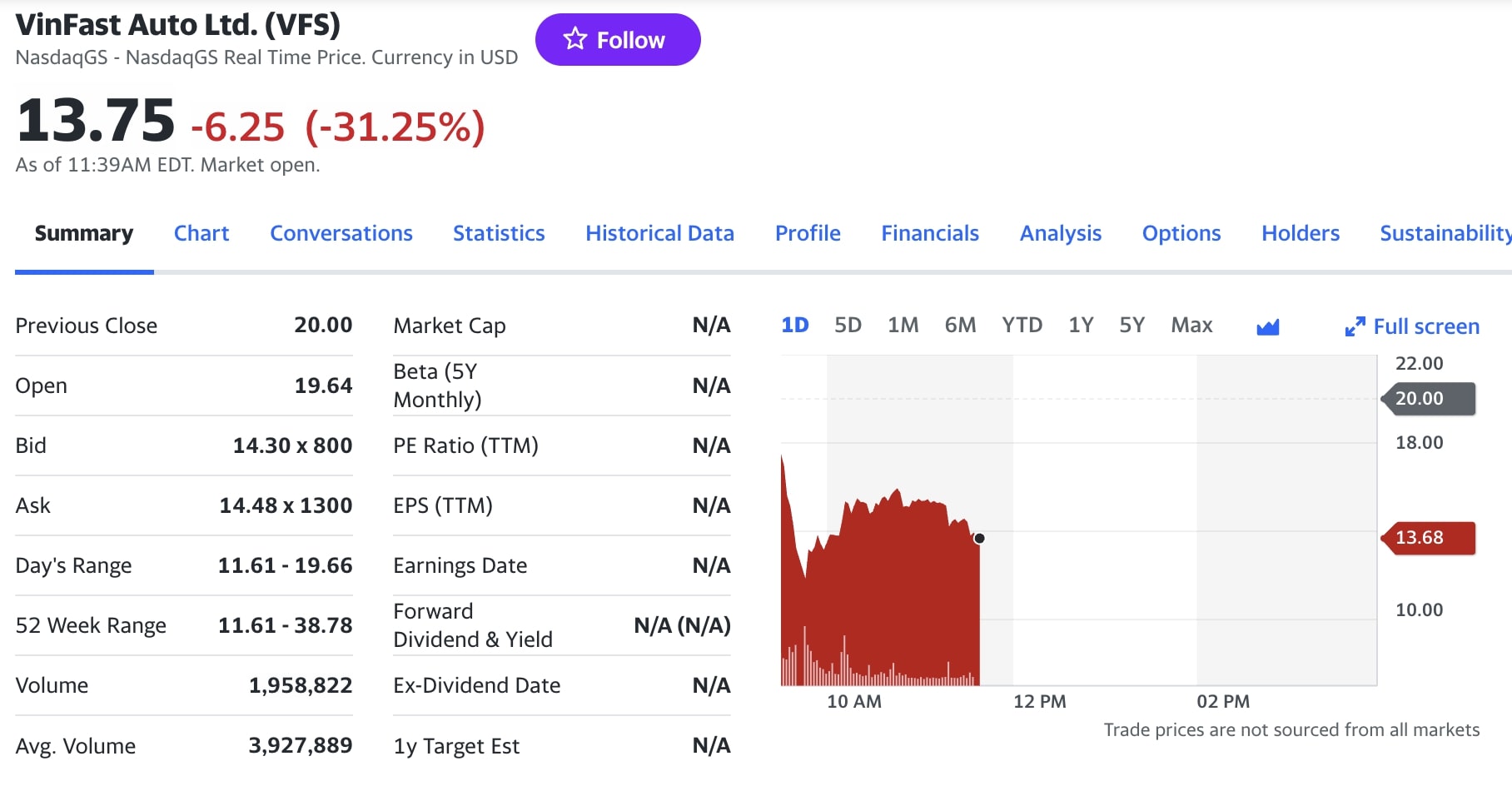
Task: View the Profile tab
Action: click(x=808, y=233)
